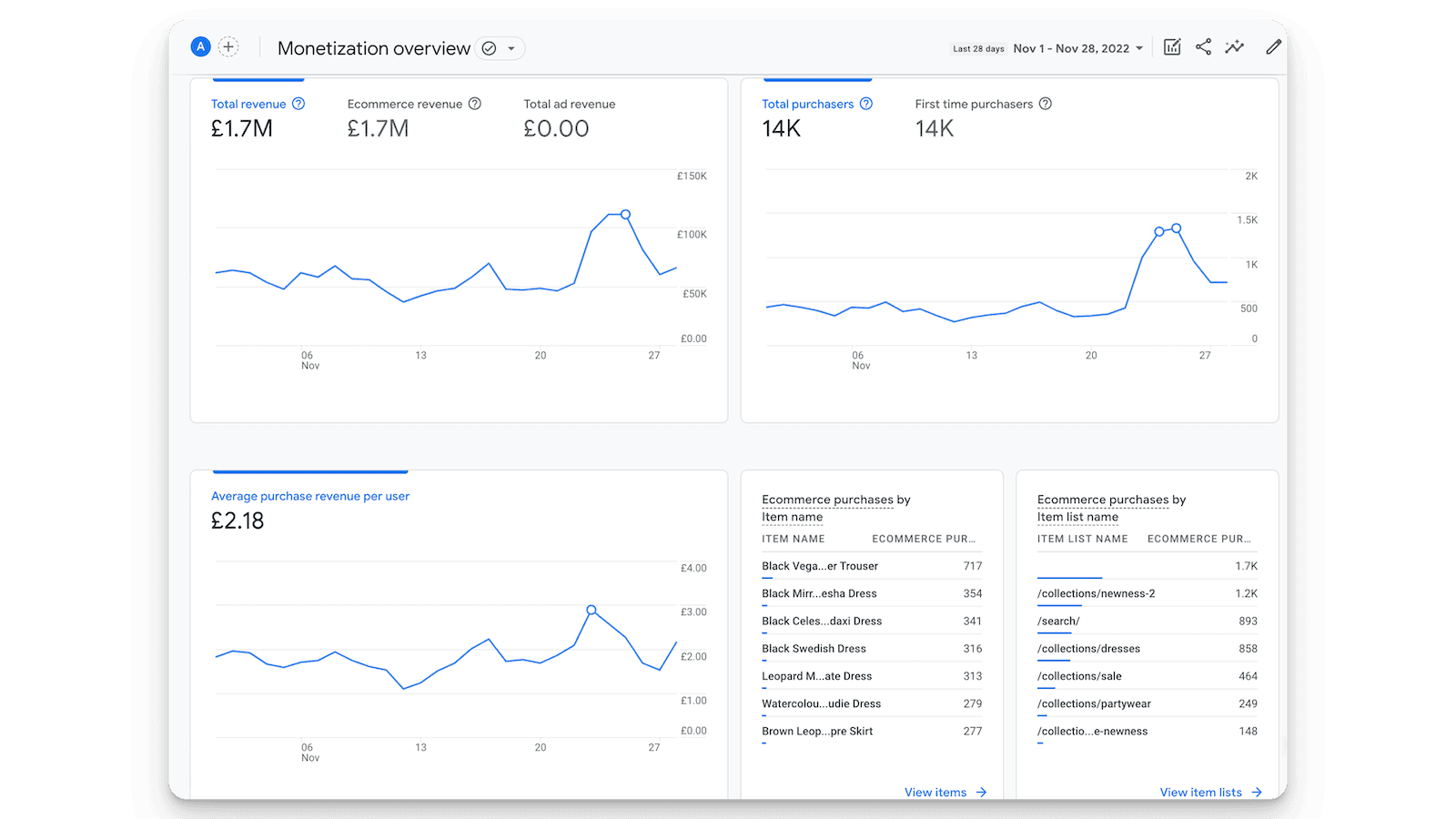Screen dimensions: 1456x819
Task: Open help icon next to First time purchasers
Action: coord(1046,104)
